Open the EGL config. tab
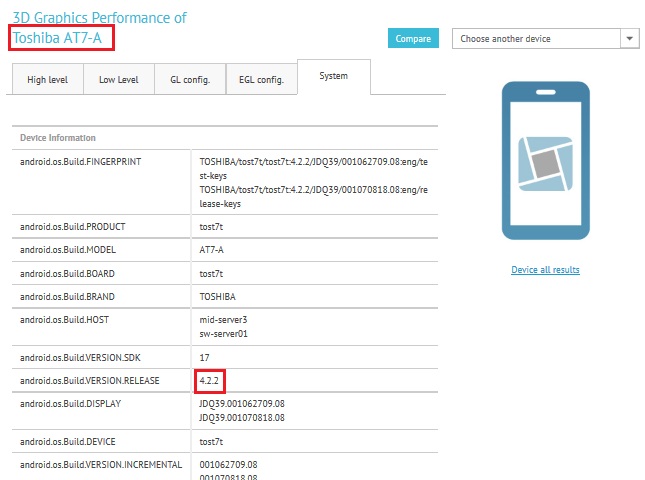 coord(262,79)
